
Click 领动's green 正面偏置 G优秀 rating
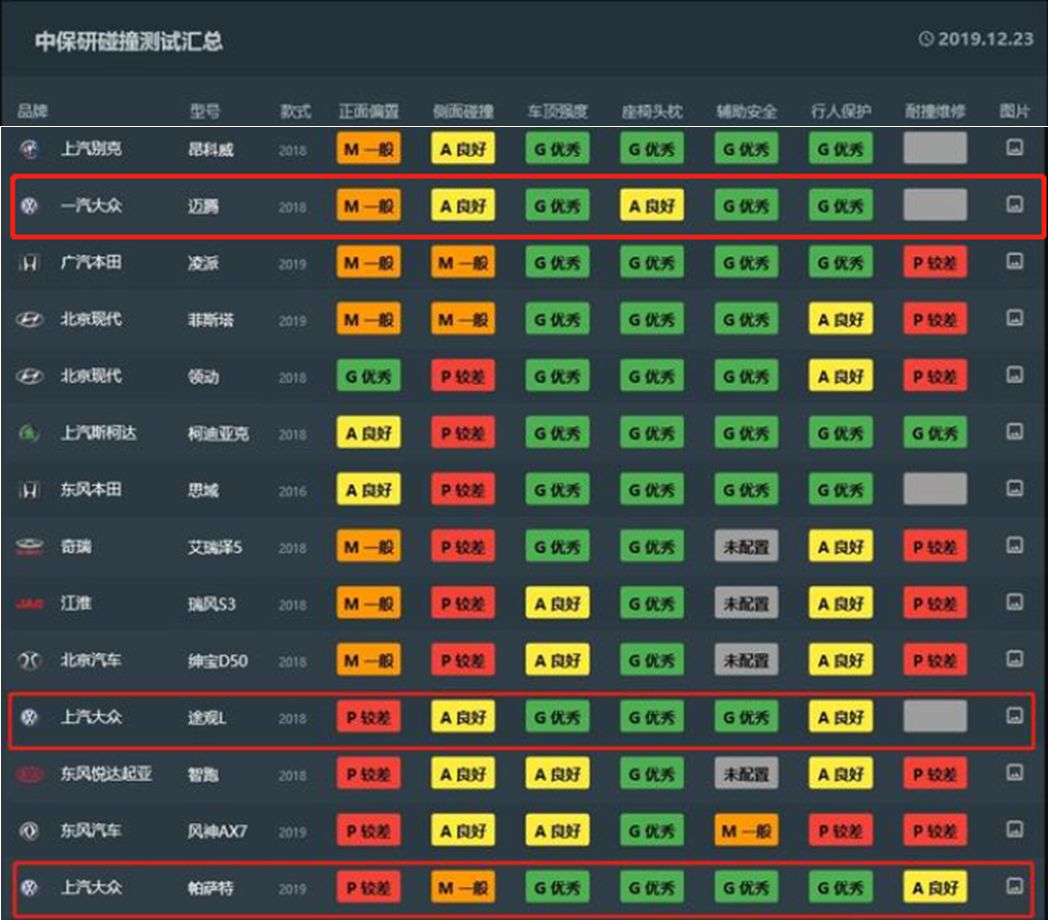pyautogui.click(x=368, y=376)
